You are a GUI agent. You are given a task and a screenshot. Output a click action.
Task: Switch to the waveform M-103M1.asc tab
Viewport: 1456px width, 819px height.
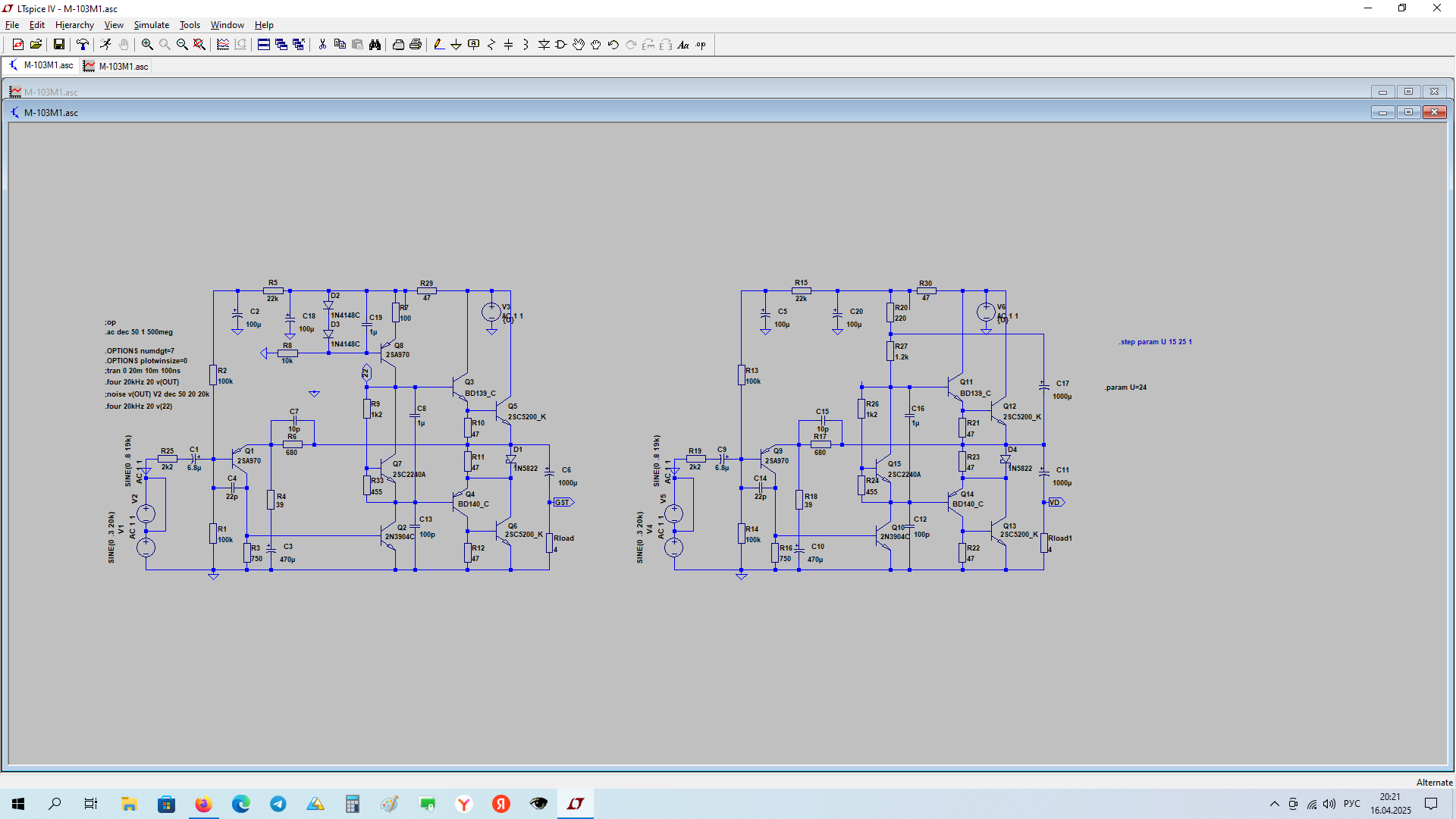116,66
